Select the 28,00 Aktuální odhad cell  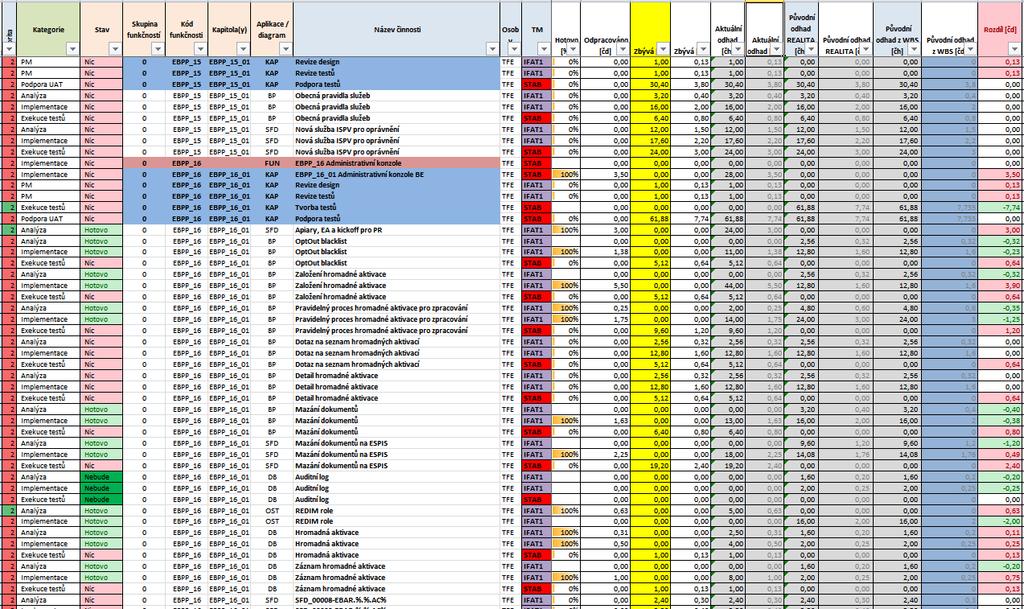(728, 174)
